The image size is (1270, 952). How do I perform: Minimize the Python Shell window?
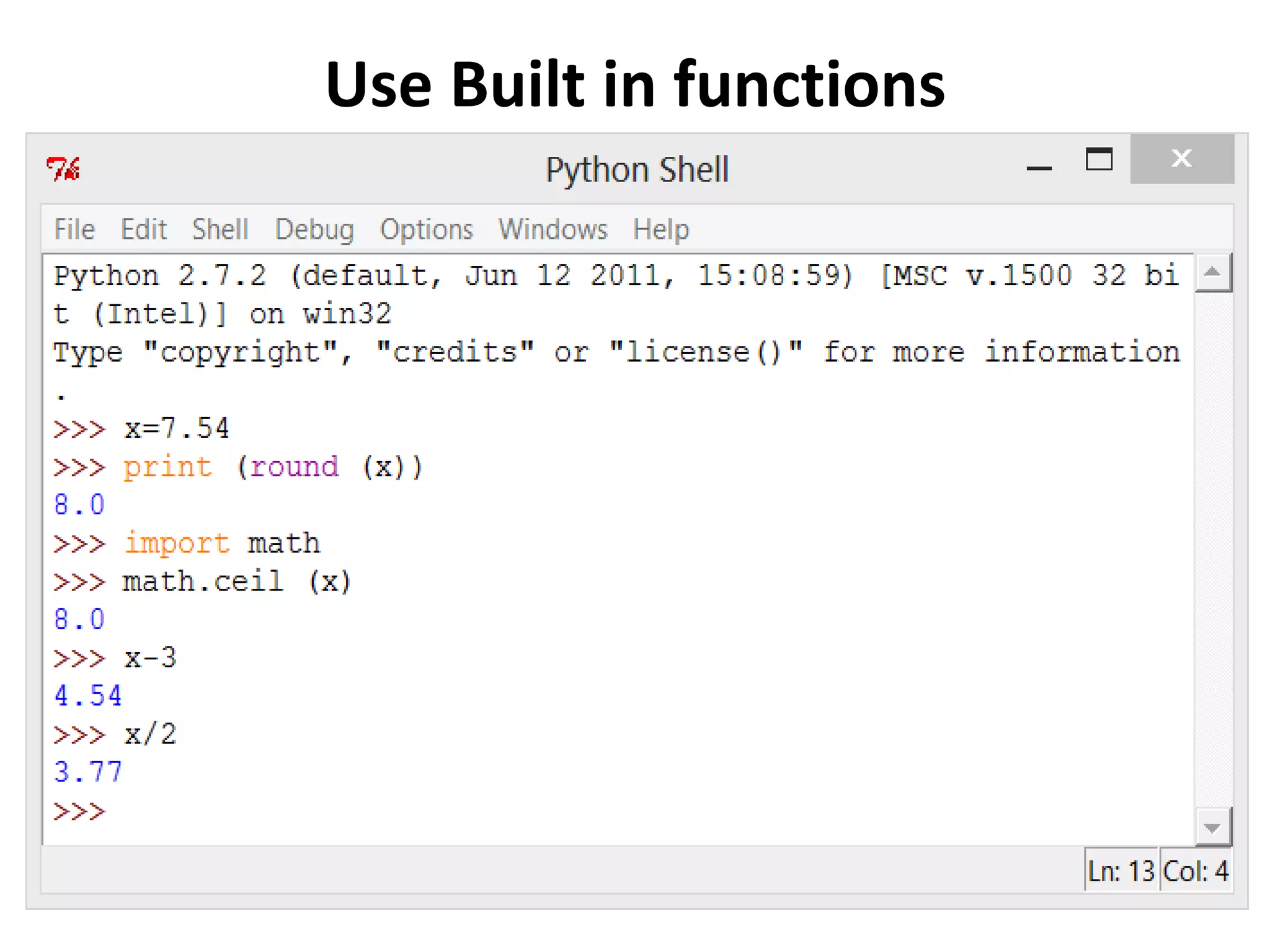coord(1039,166)
